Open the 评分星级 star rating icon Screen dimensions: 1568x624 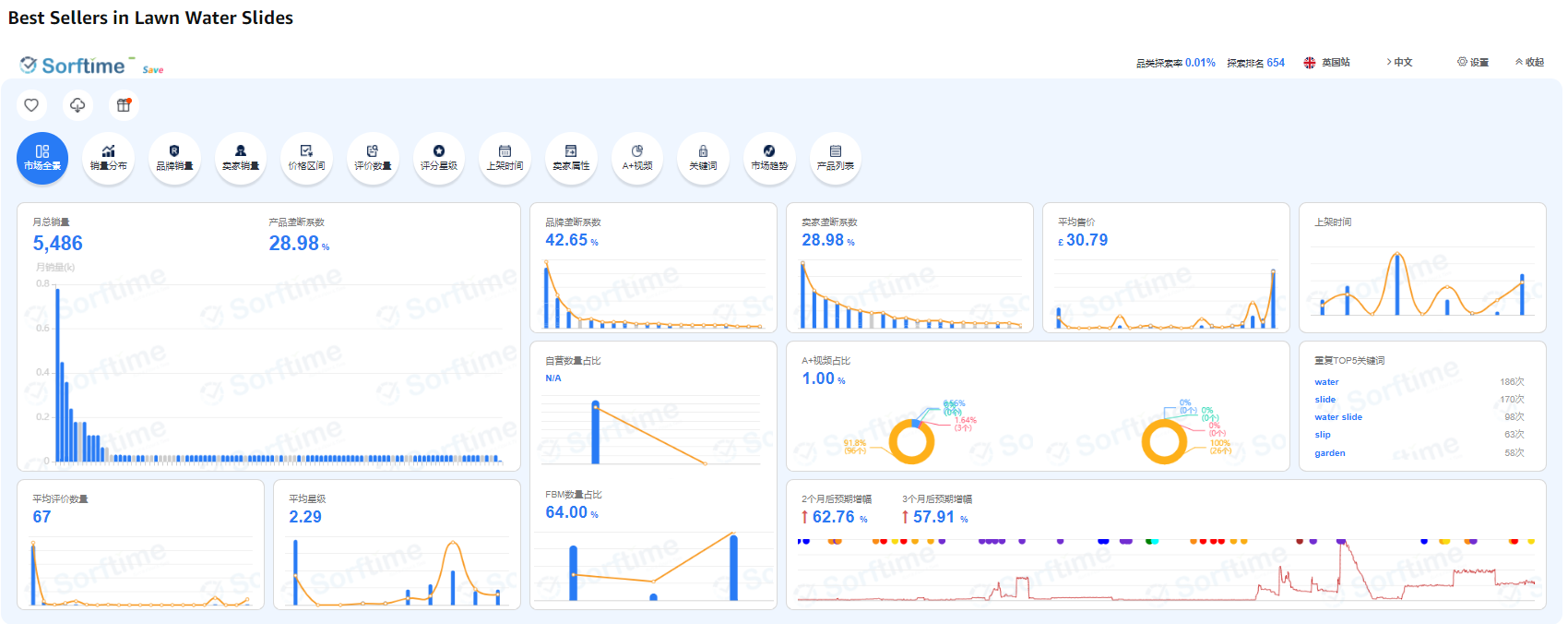(439, 158)
